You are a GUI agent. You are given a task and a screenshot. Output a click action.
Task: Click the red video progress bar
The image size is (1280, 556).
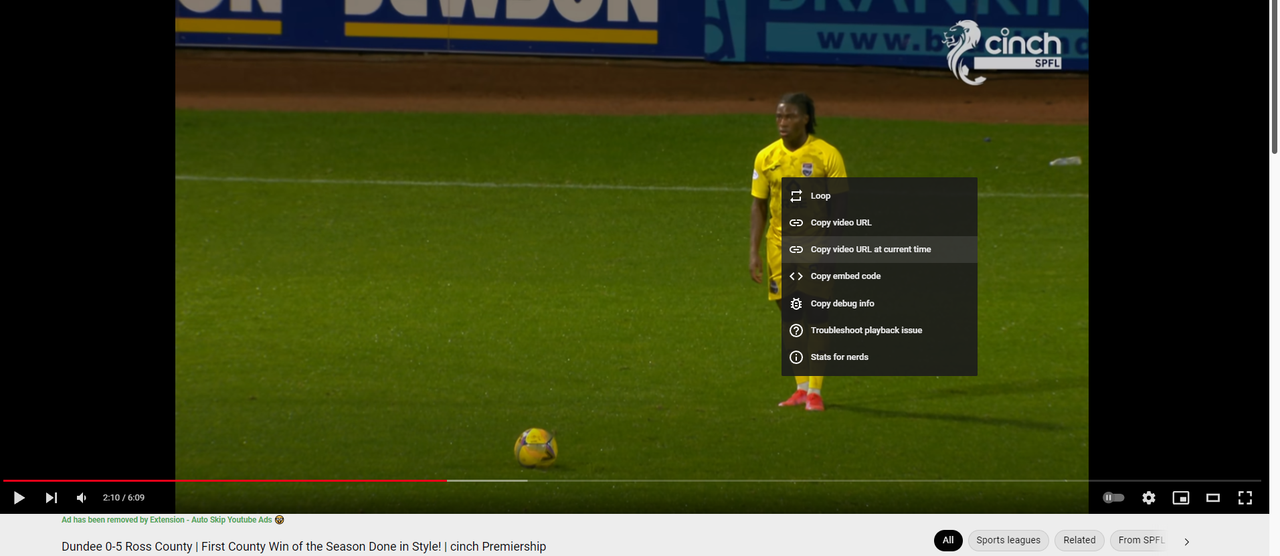(225, 481)
